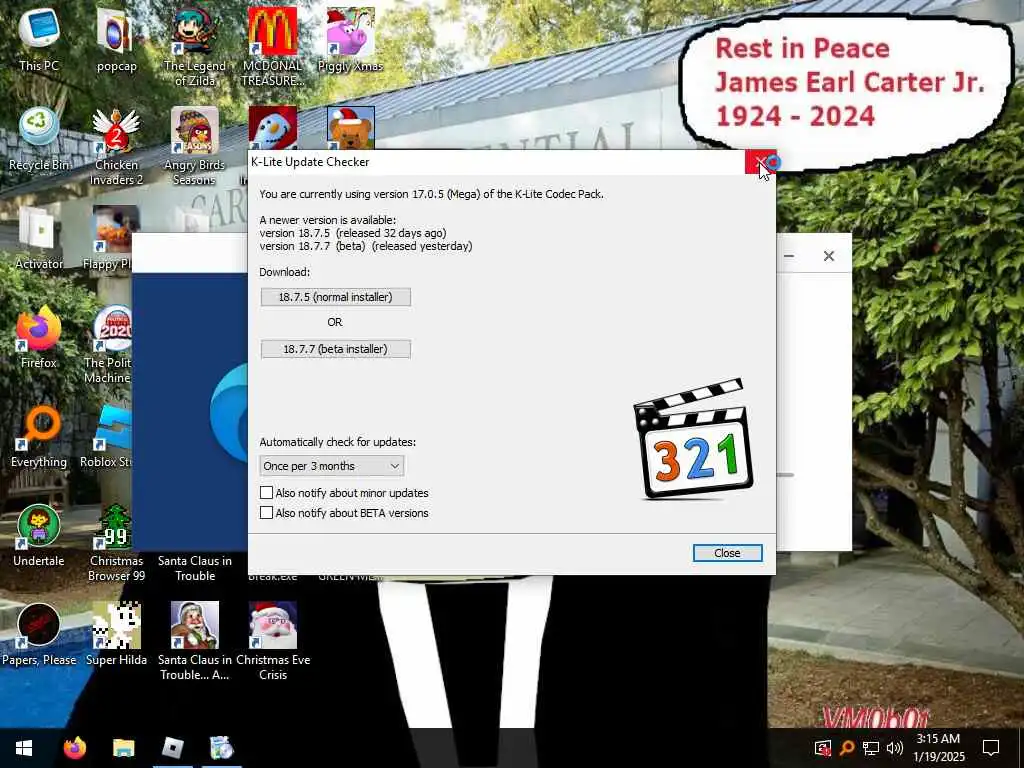Screen dimensions: 1024x768
Task: Open network tray icon
Action: [871, 748]
